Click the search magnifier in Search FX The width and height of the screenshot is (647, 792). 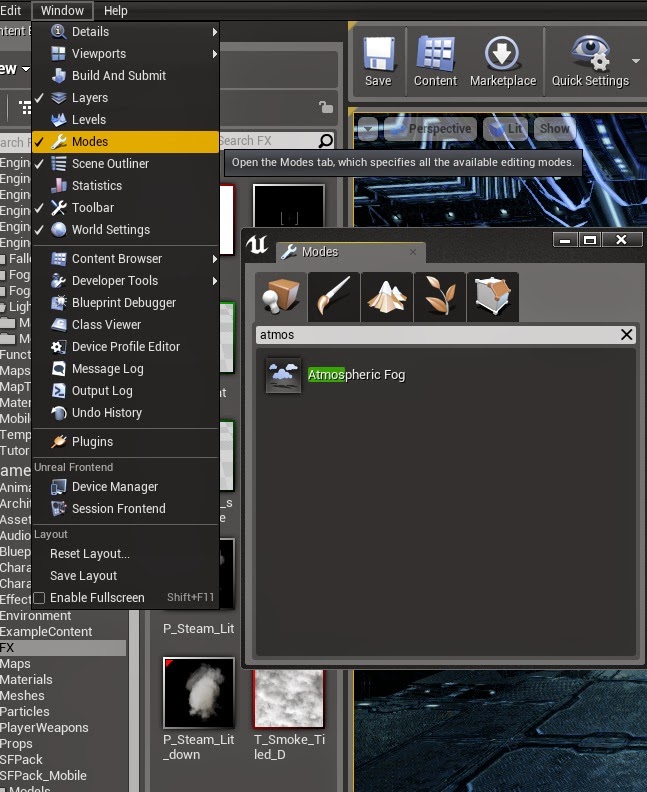[326, 141]
